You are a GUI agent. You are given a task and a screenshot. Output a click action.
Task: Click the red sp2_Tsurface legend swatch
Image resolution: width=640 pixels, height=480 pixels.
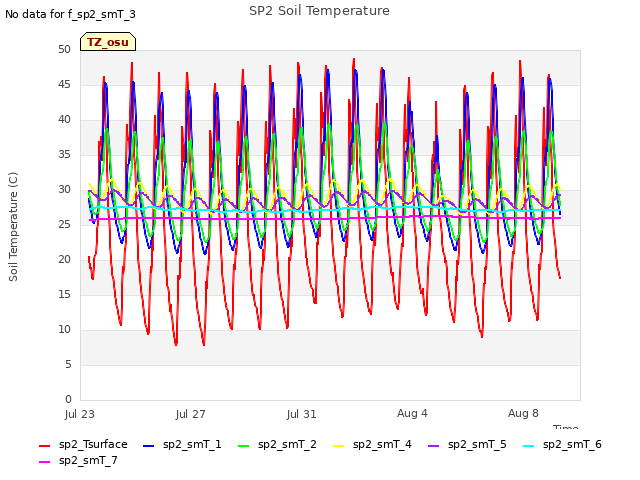click(x=44, y=446)
